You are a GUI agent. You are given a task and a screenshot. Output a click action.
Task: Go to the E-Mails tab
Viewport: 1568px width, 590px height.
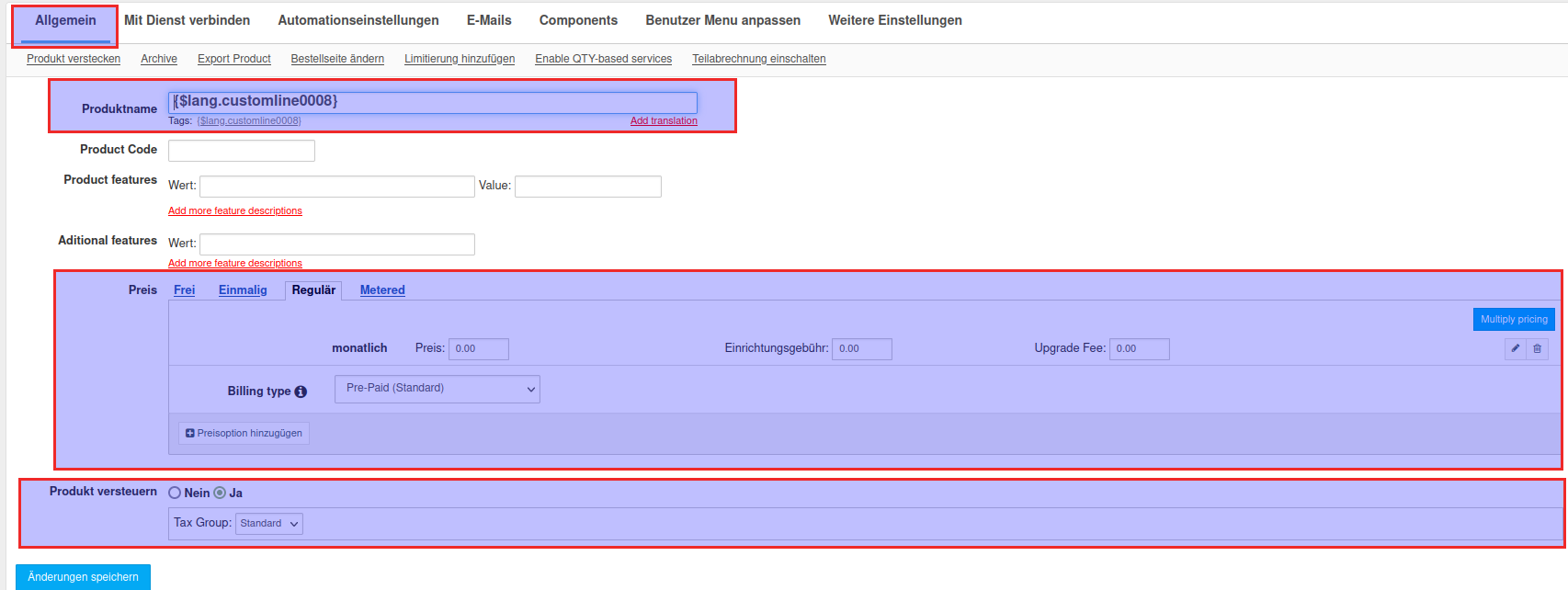click(489, 20)
